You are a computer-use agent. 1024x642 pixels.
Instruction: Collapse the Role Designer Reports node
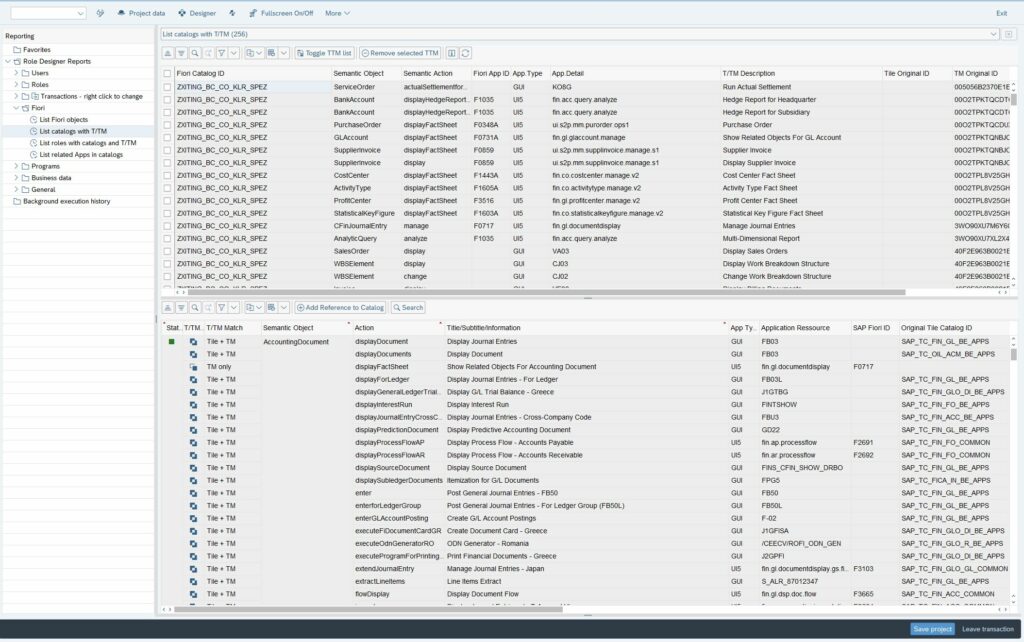[8, 61]
